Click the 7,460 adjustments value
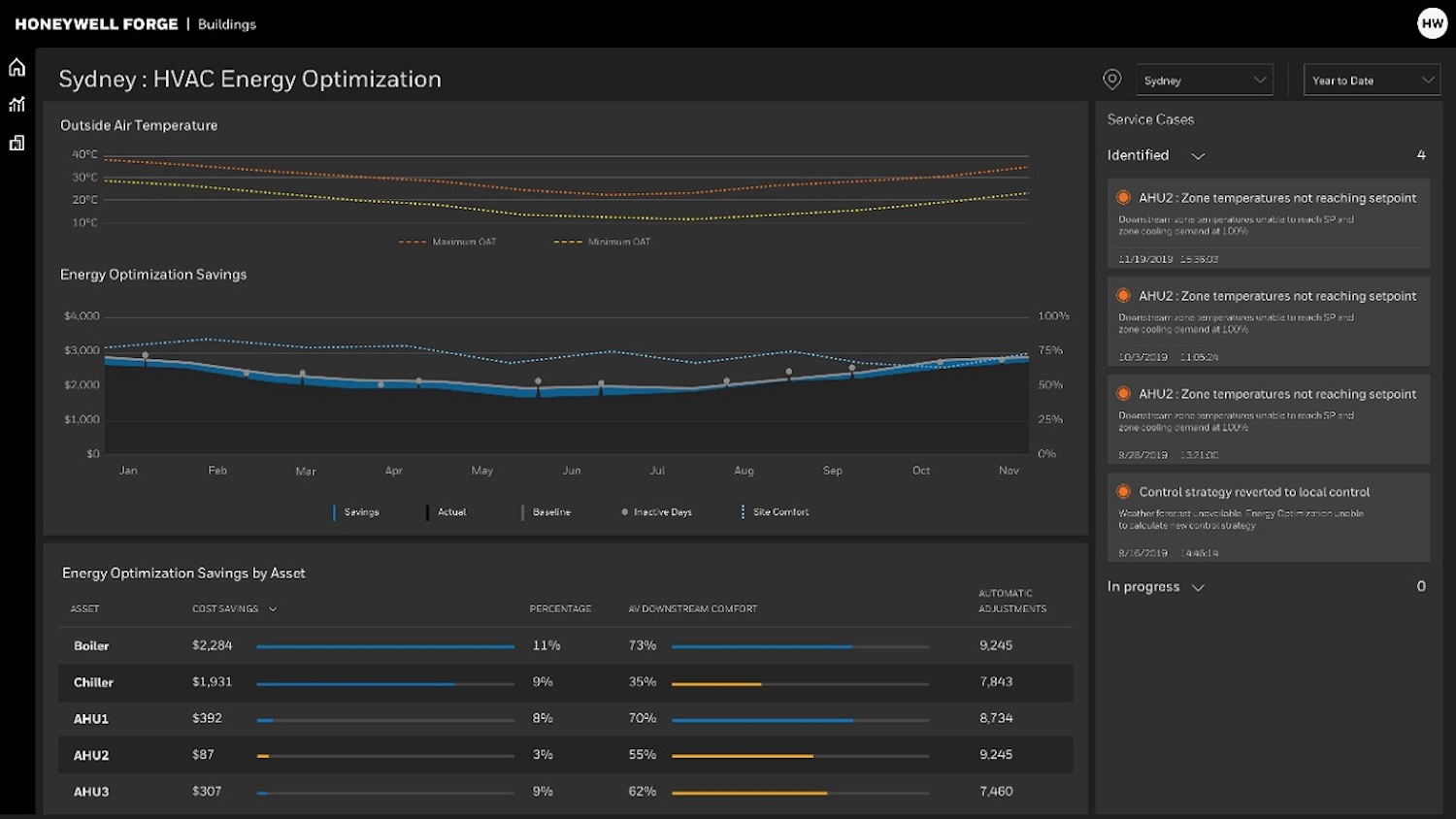The height and width of the screenshot is (819, 1456). tap(996, 792)
